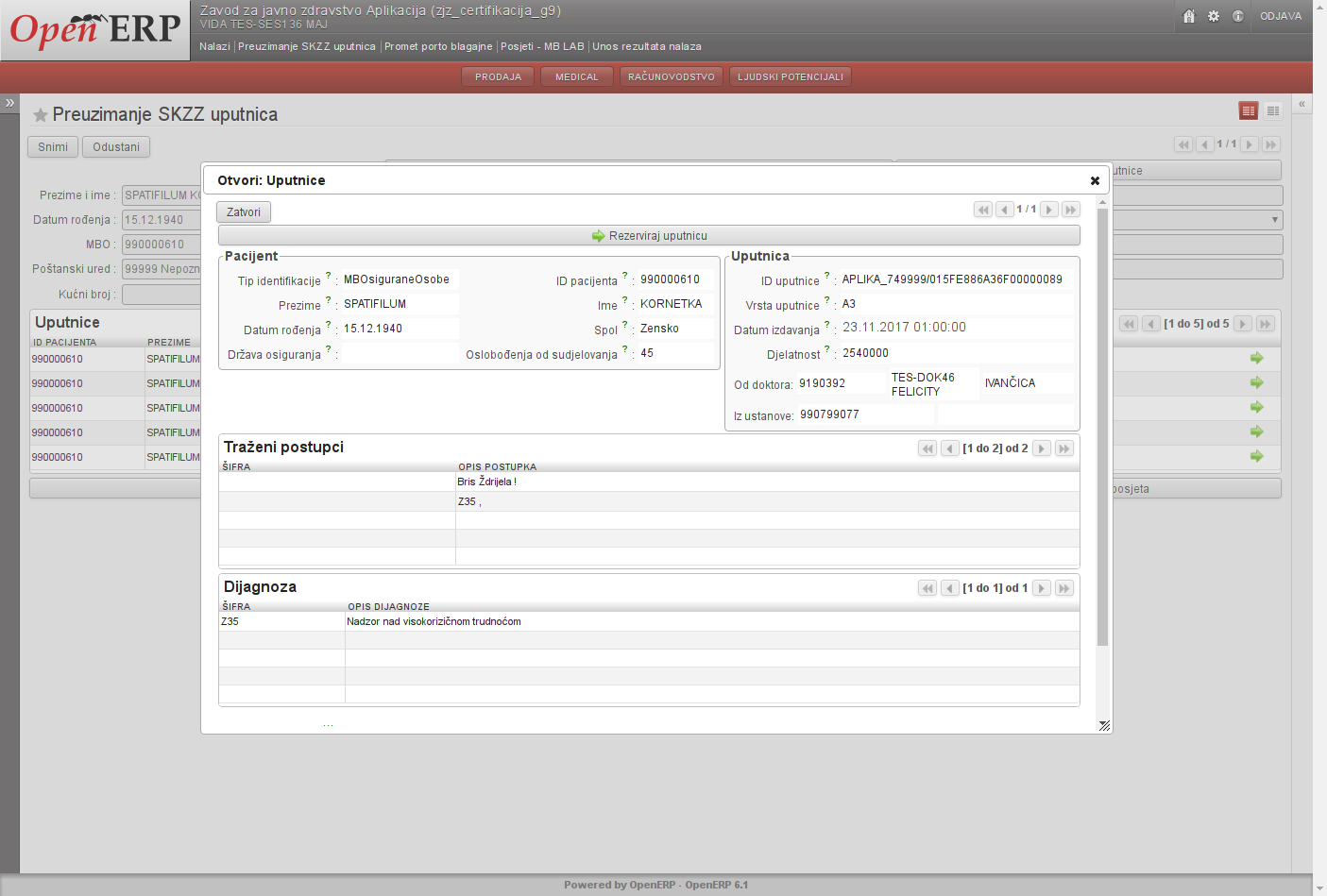The width and height of the screenshot is (1327, 896).
Task: Click Zatvori button in dialog
Action: coord(244,212)
